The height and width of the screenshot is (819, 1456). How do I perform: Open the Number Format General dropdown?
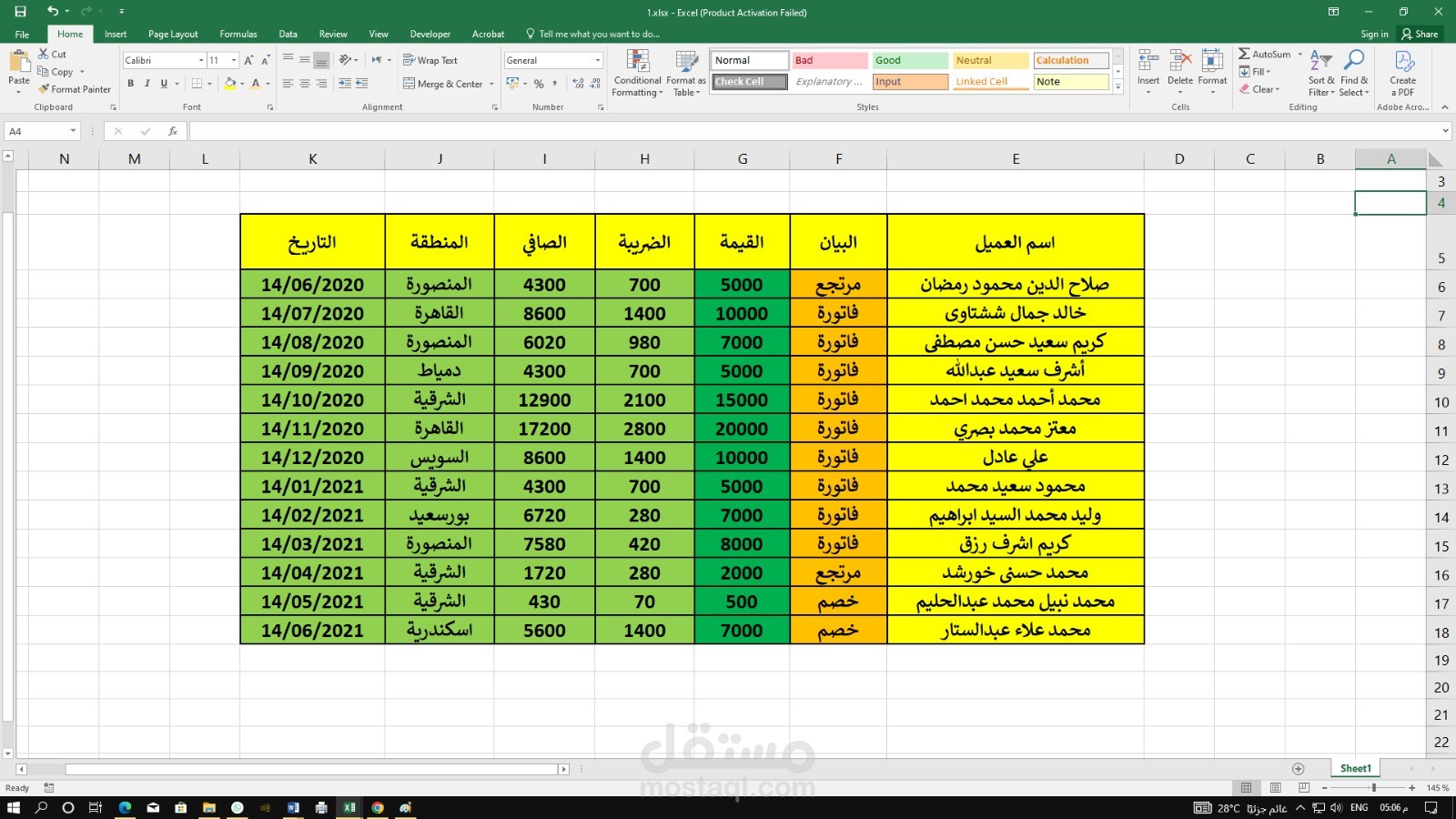pyautogui.click(x=598, y=60)
